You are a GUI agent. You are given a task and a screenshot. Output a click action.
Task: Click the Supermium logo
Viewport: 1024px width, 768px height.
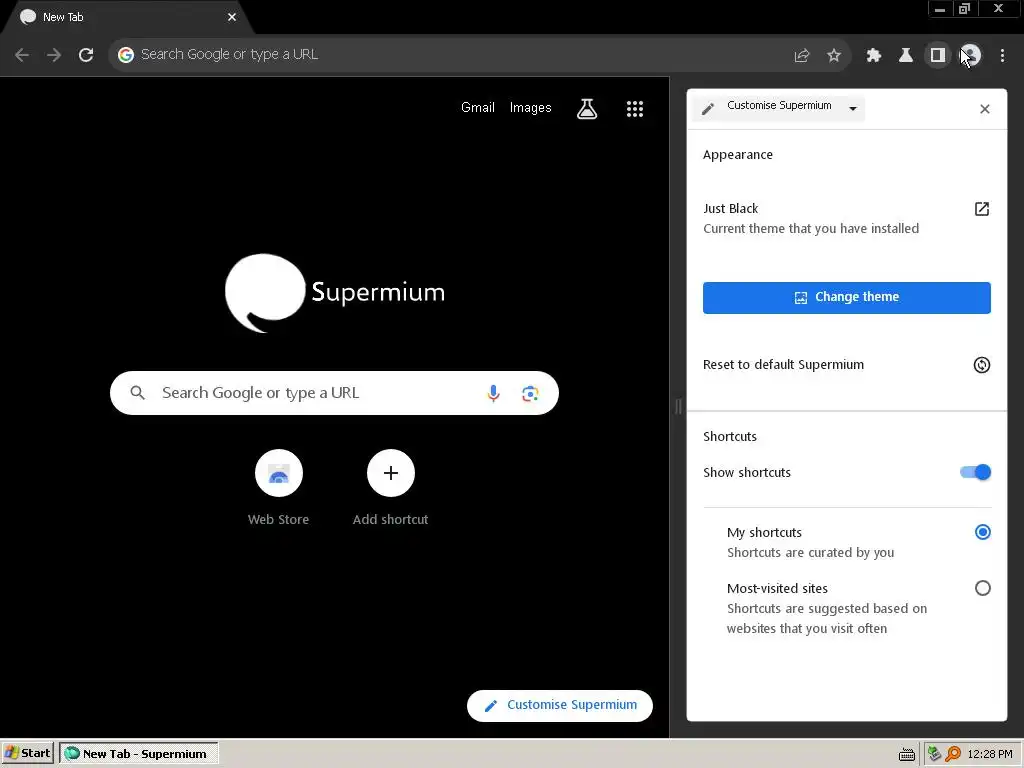335,293
